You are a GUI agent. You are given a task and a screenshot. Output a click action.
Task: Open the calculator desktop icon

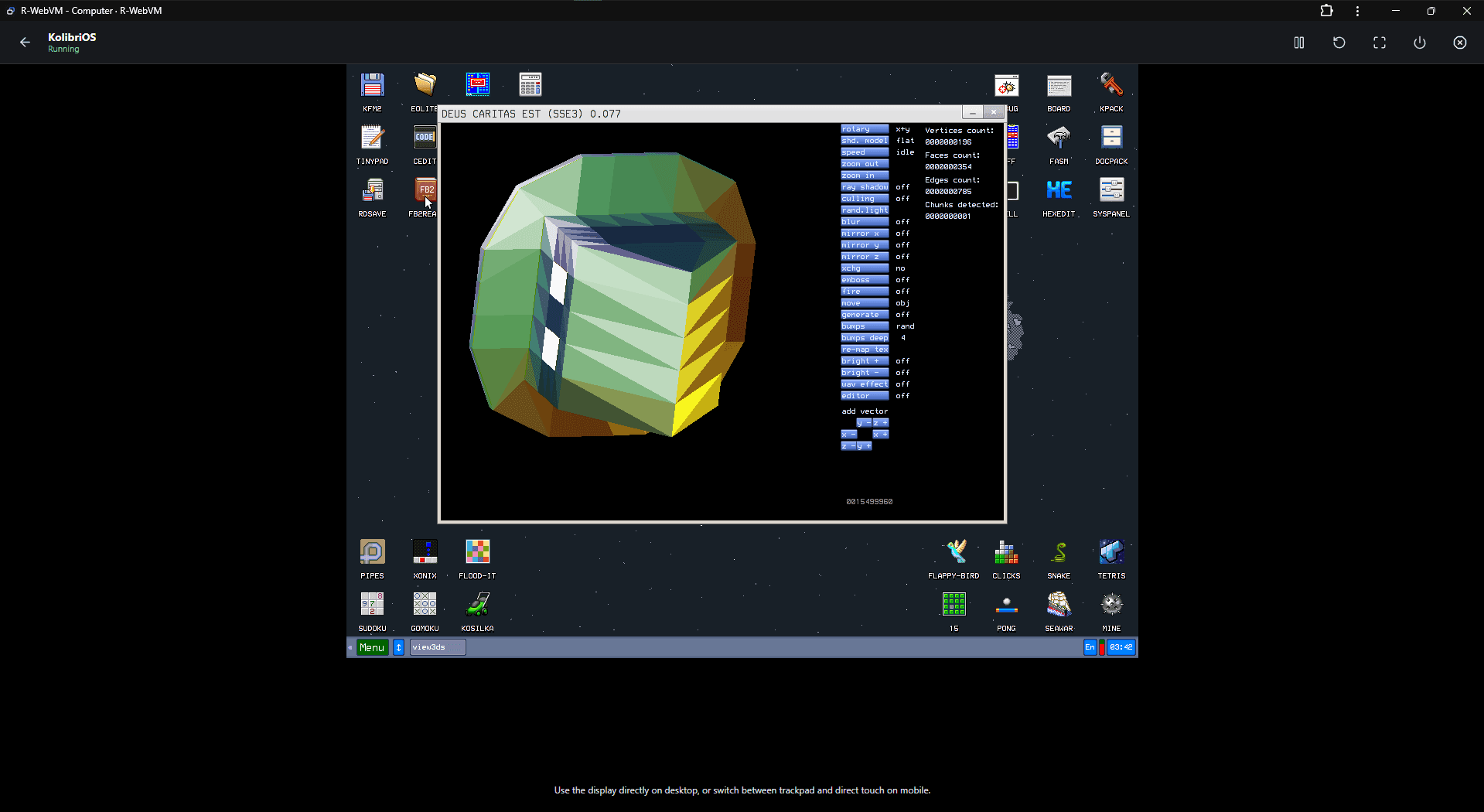(530, 85)
